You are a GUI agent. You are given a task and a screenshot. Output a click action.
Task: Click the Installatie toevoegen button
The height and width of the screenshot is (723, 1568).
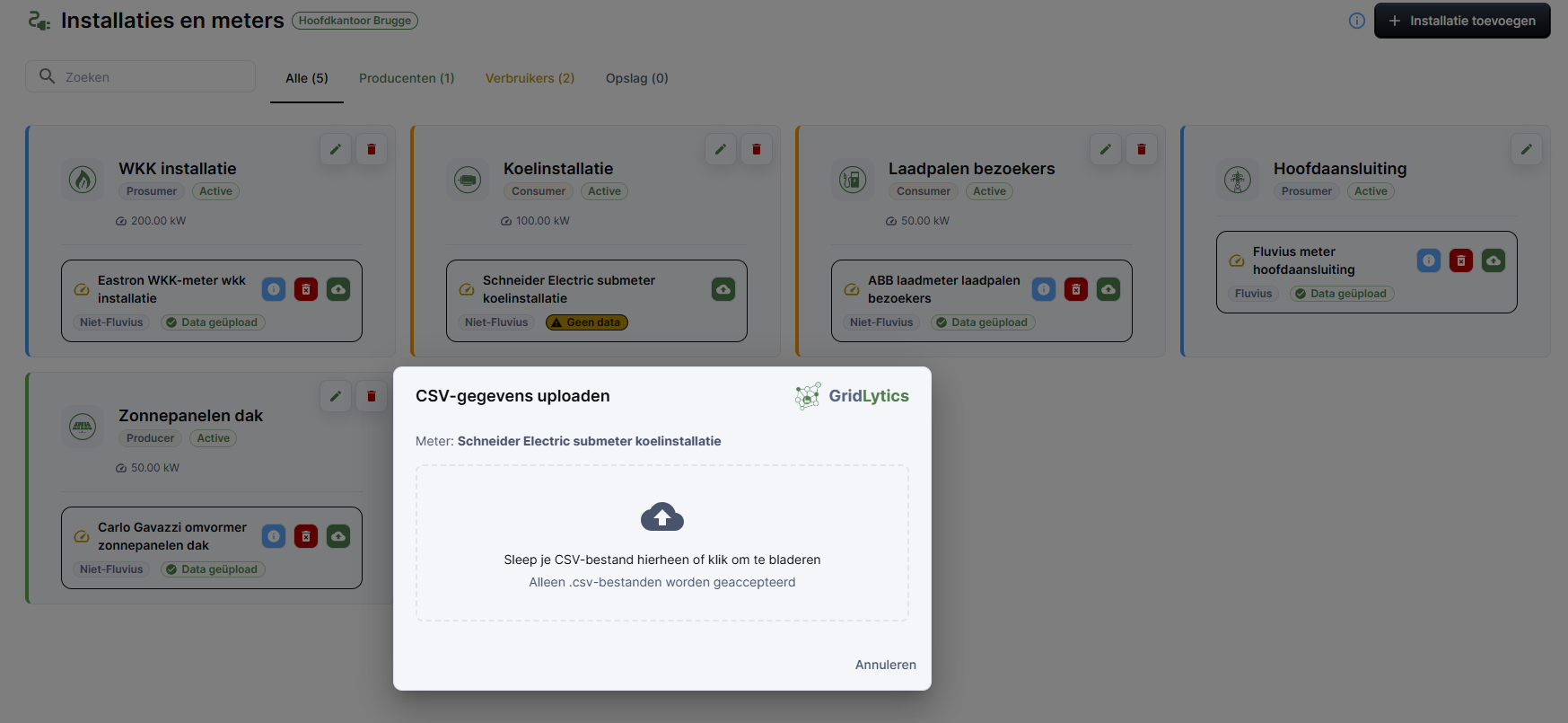point(1462,21)
